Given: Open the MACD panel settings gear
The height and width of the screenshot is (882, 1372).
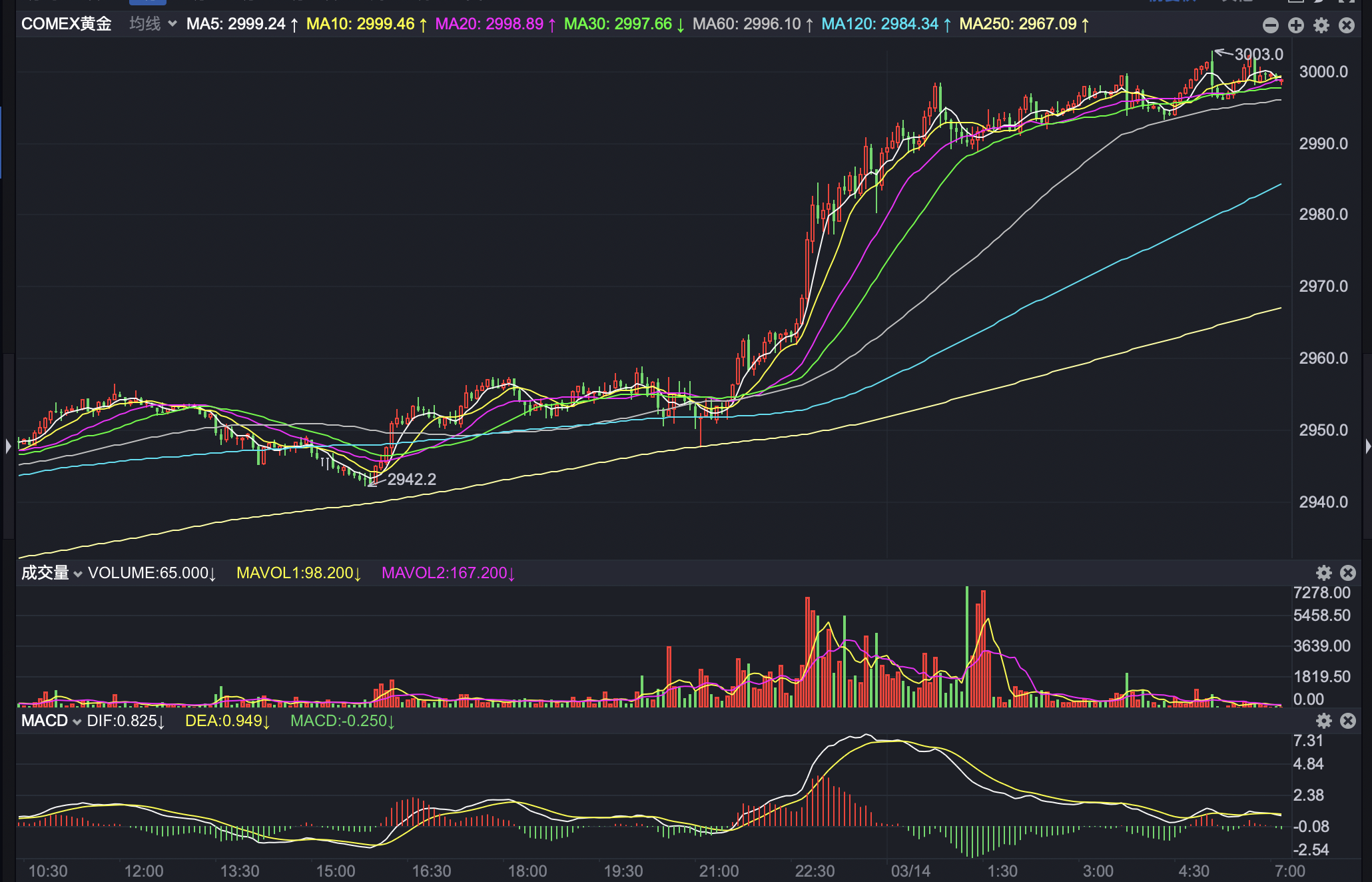Looking at the screenshot, I should 1323,721.
